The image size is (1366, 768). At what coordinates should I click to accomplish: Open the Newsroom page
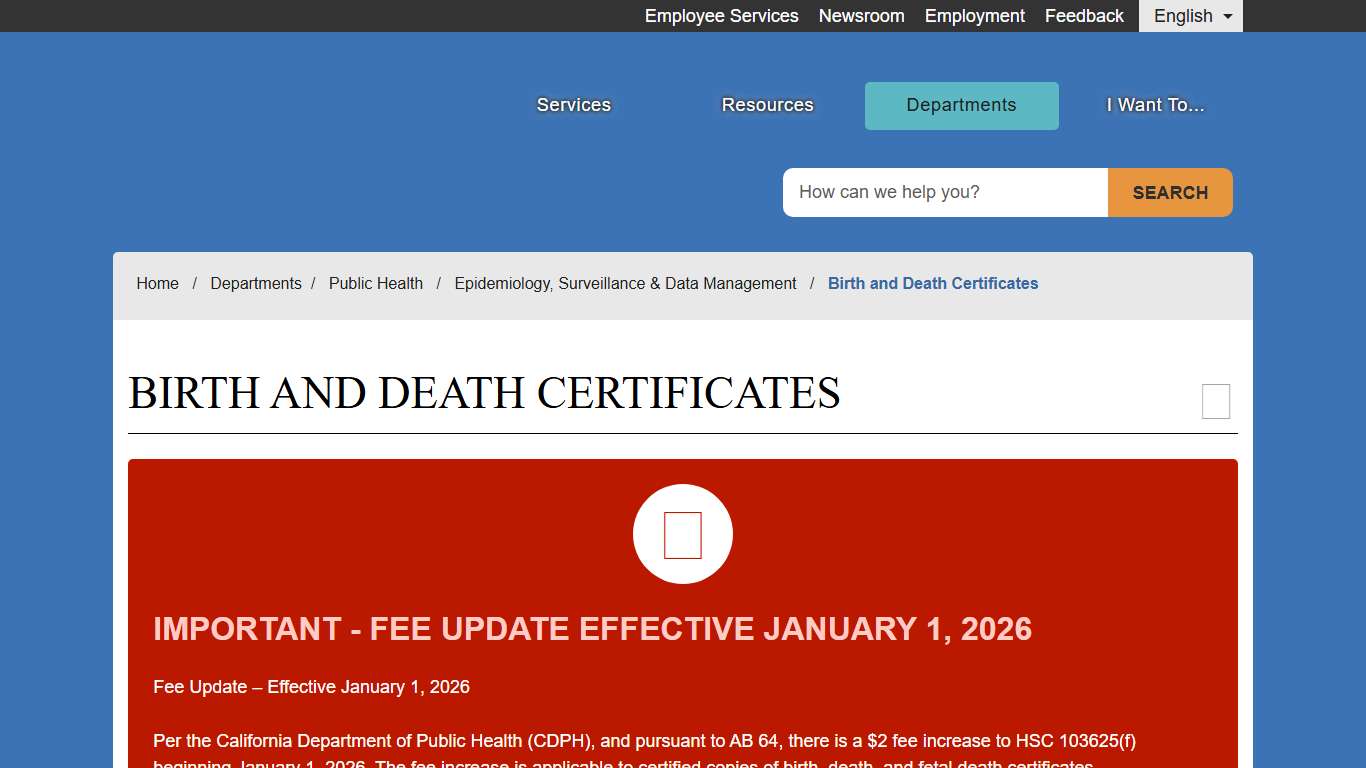click(861, 16)
